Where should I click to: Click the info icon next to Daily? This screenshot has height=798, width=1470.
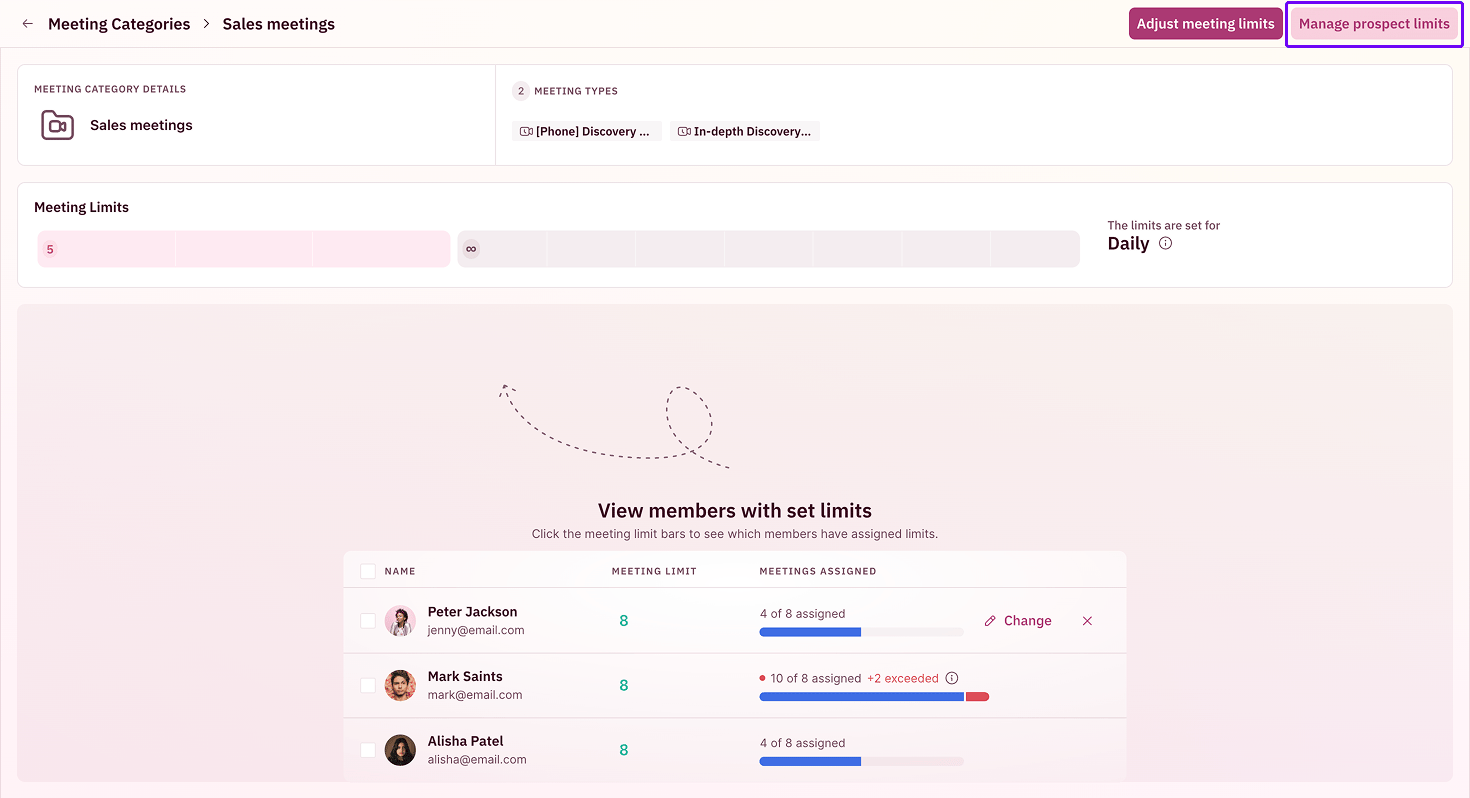(1165, 243)
